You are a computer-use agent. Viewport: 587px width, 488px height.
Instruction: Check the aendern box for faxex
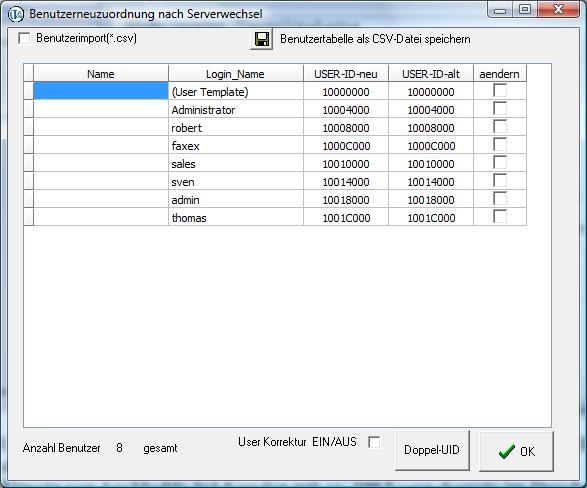point(500,145)
